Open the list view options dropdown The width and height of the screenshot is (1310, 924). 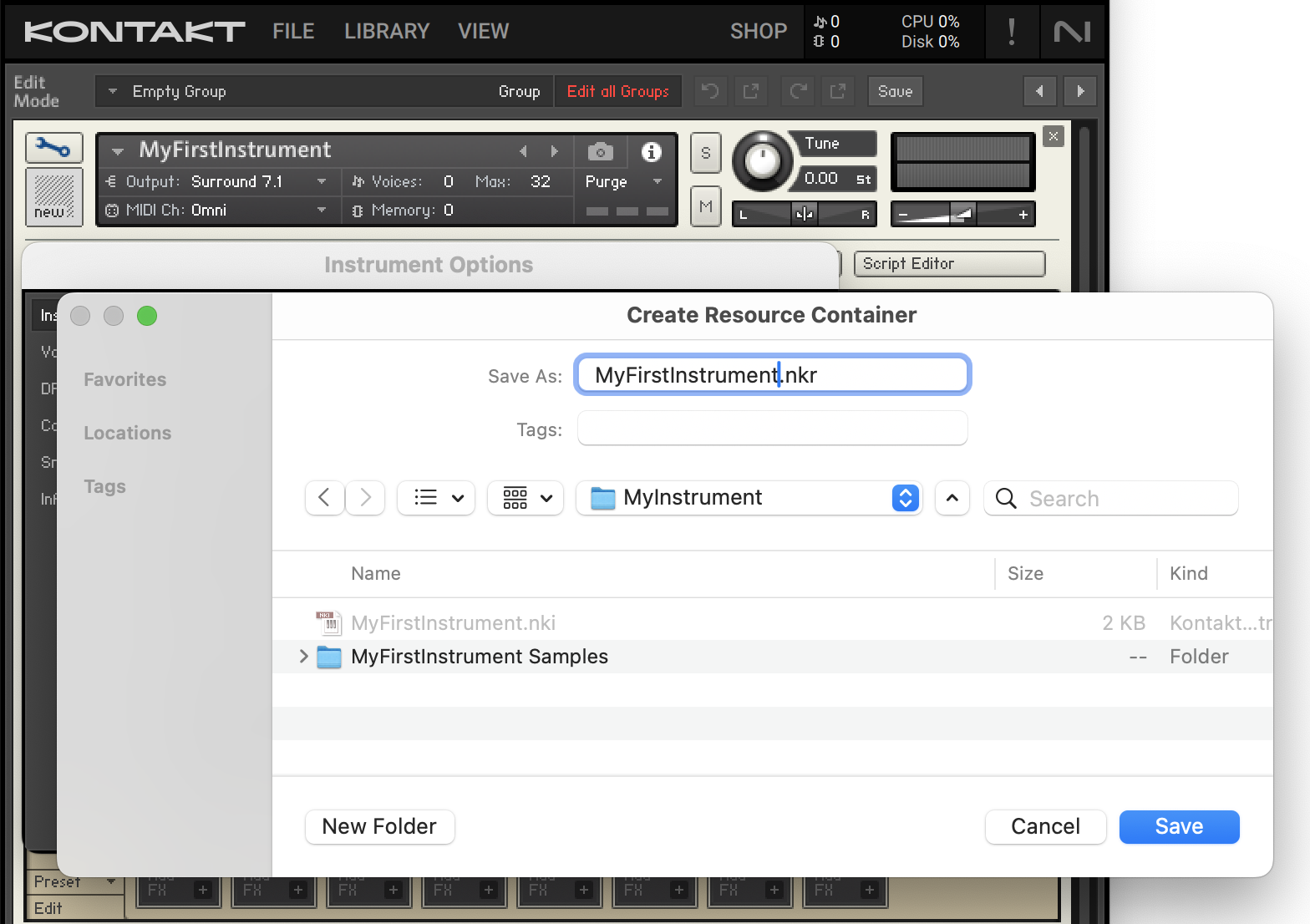point(436,498)
